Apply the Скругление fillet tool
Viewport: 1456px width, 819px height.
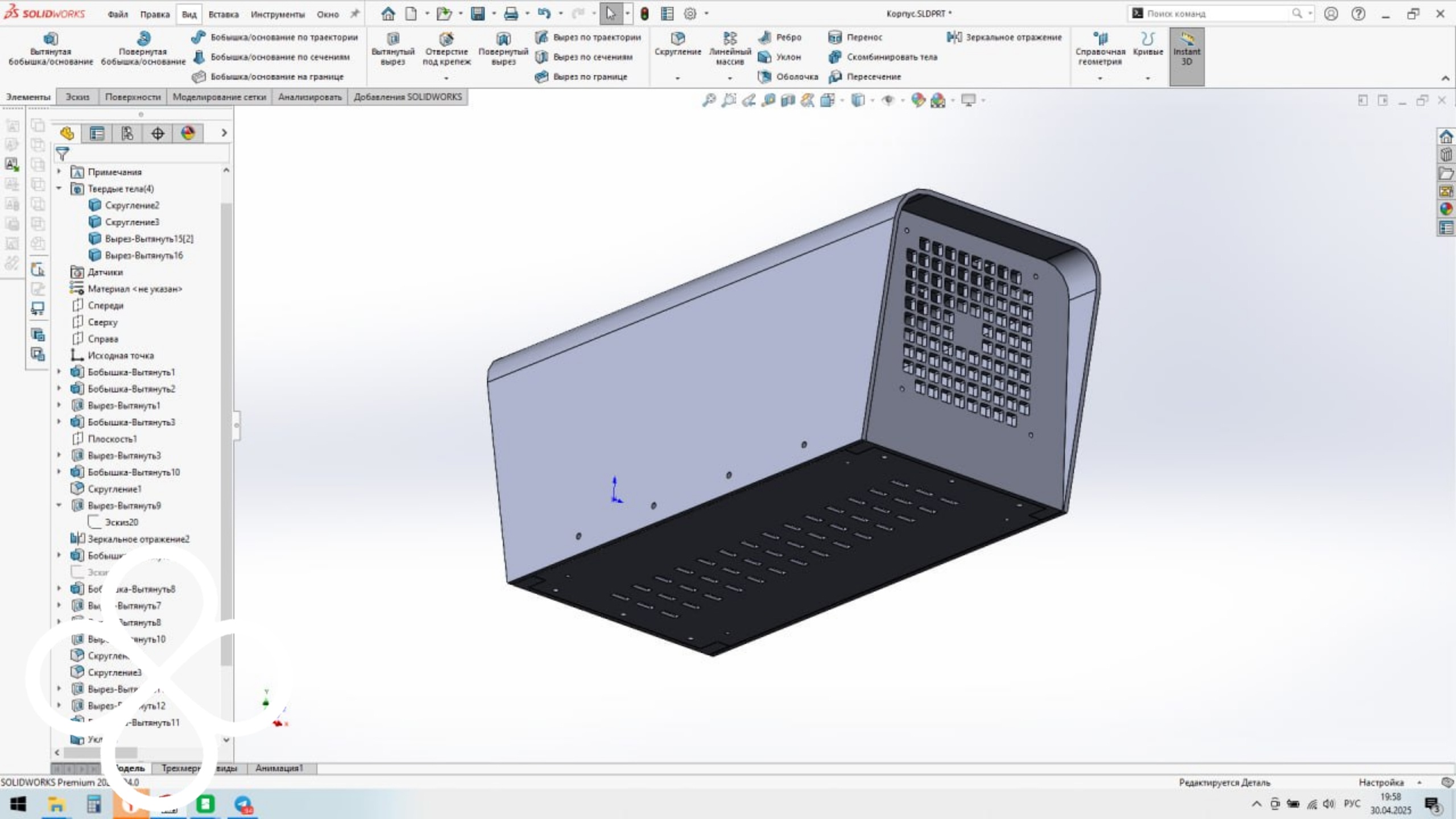click(x=677, y=44)
